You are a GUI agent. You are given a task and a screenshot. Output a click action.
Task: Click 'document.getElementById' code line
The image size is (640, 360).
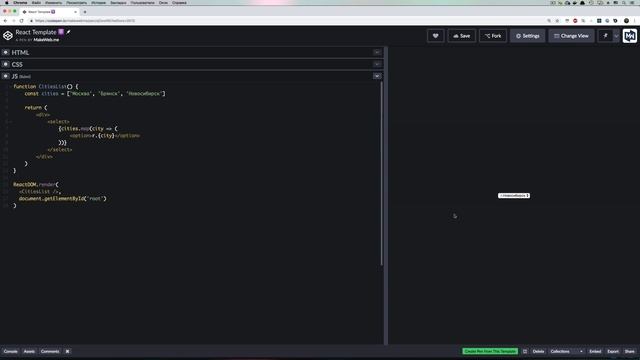click(62, 198)
